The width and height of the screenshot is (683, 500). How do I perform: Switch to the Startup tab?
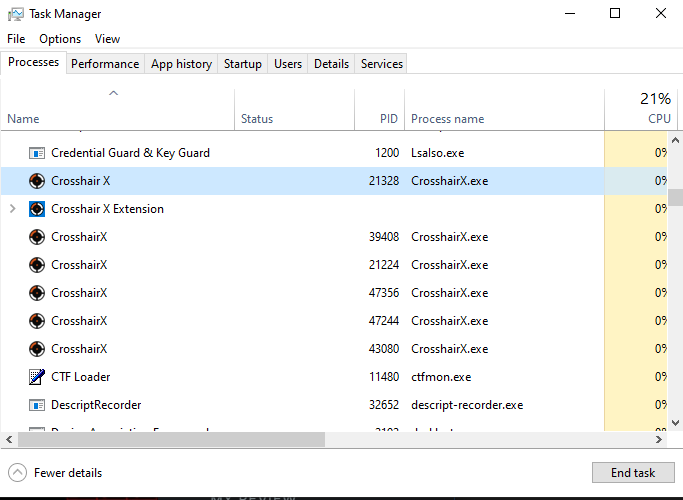(242, 64)
